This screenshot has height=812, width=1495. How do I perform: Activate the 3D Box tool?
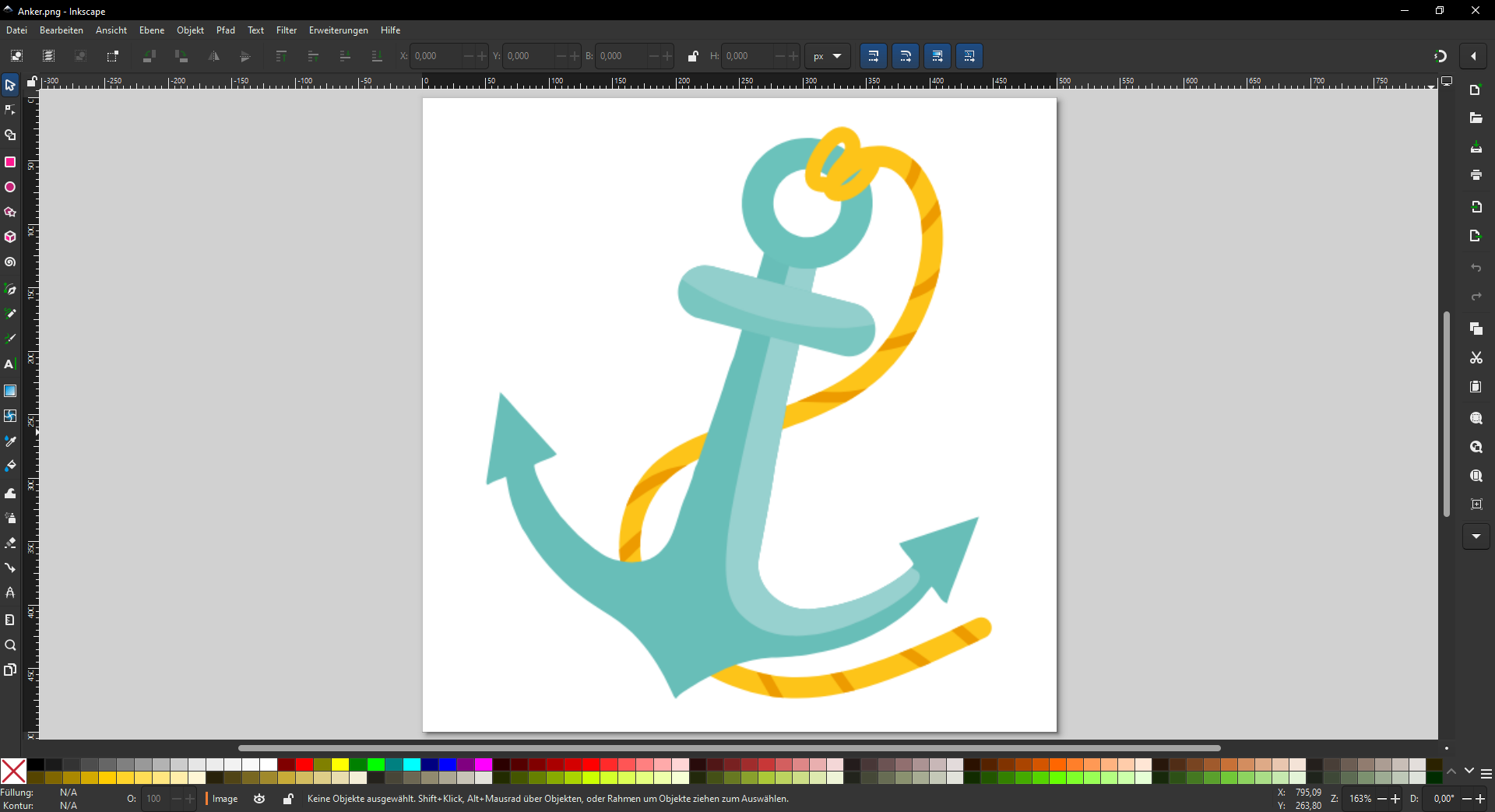(x=10, y=237)
